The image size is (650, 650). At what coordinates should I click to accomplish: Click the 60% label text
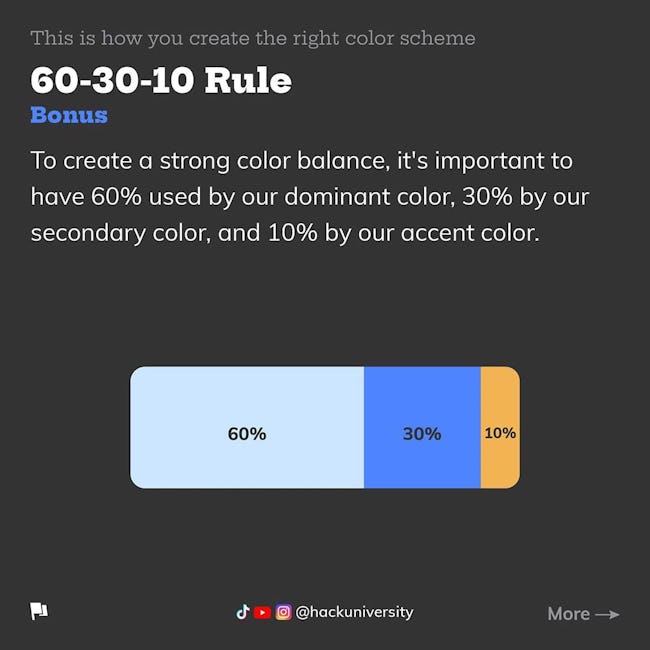[247, 434]
